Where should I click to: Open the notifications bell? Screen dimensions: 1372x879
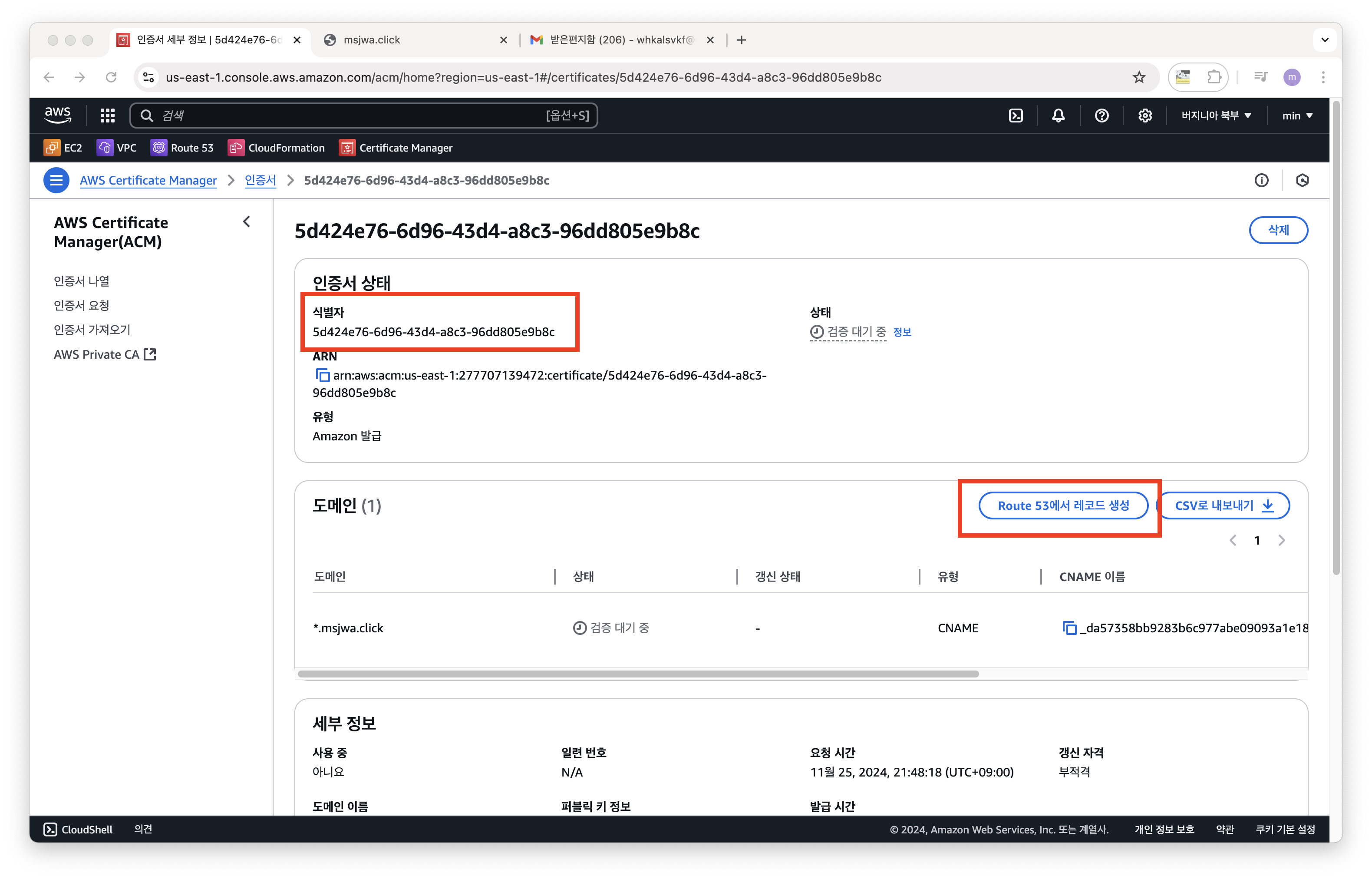pos(1058,116)
